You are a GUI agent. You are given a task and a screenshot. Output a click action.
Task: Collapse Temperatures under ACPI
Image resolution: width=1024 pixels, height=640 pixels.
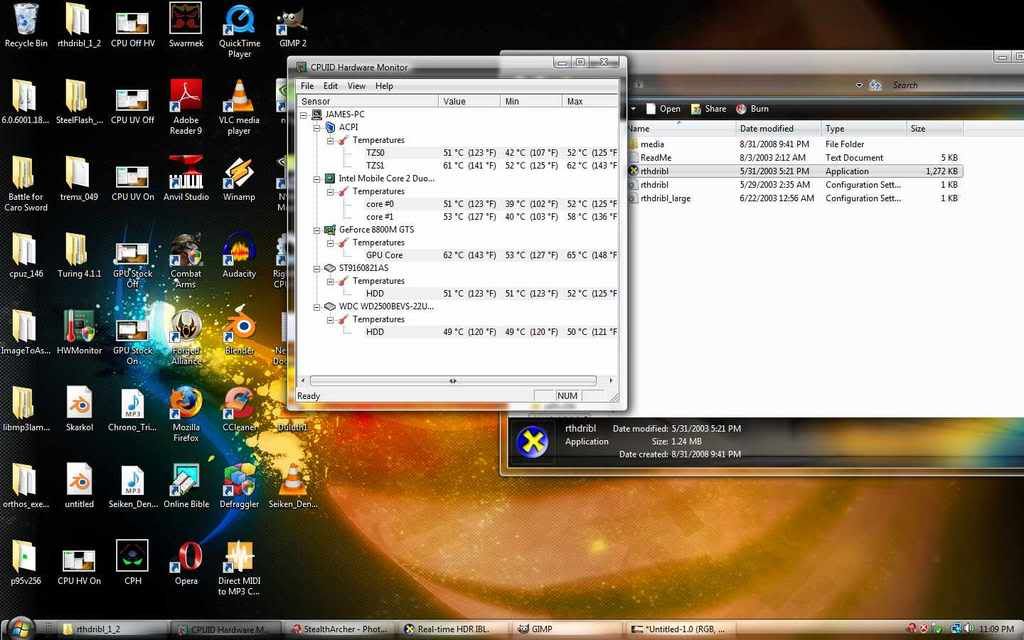[330, 140]
